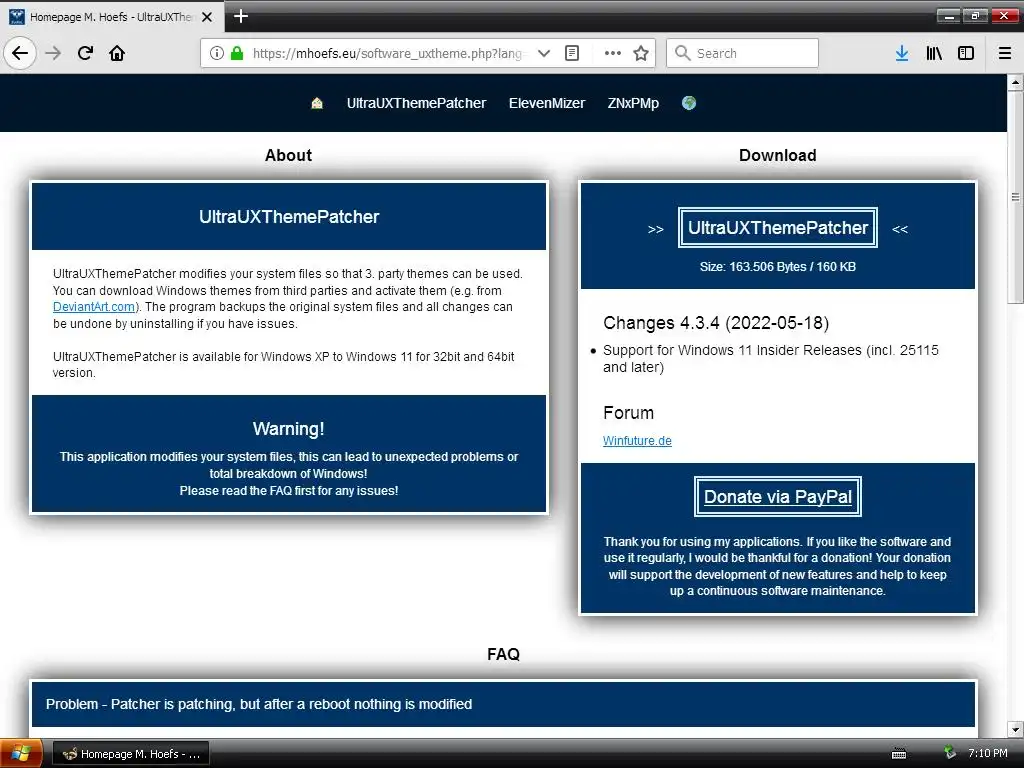Image resolution: width=1024 pixels, height=768 pixels.
Task: Select Homepage M. Hoefs taskbar button
Action: [131, 754]
